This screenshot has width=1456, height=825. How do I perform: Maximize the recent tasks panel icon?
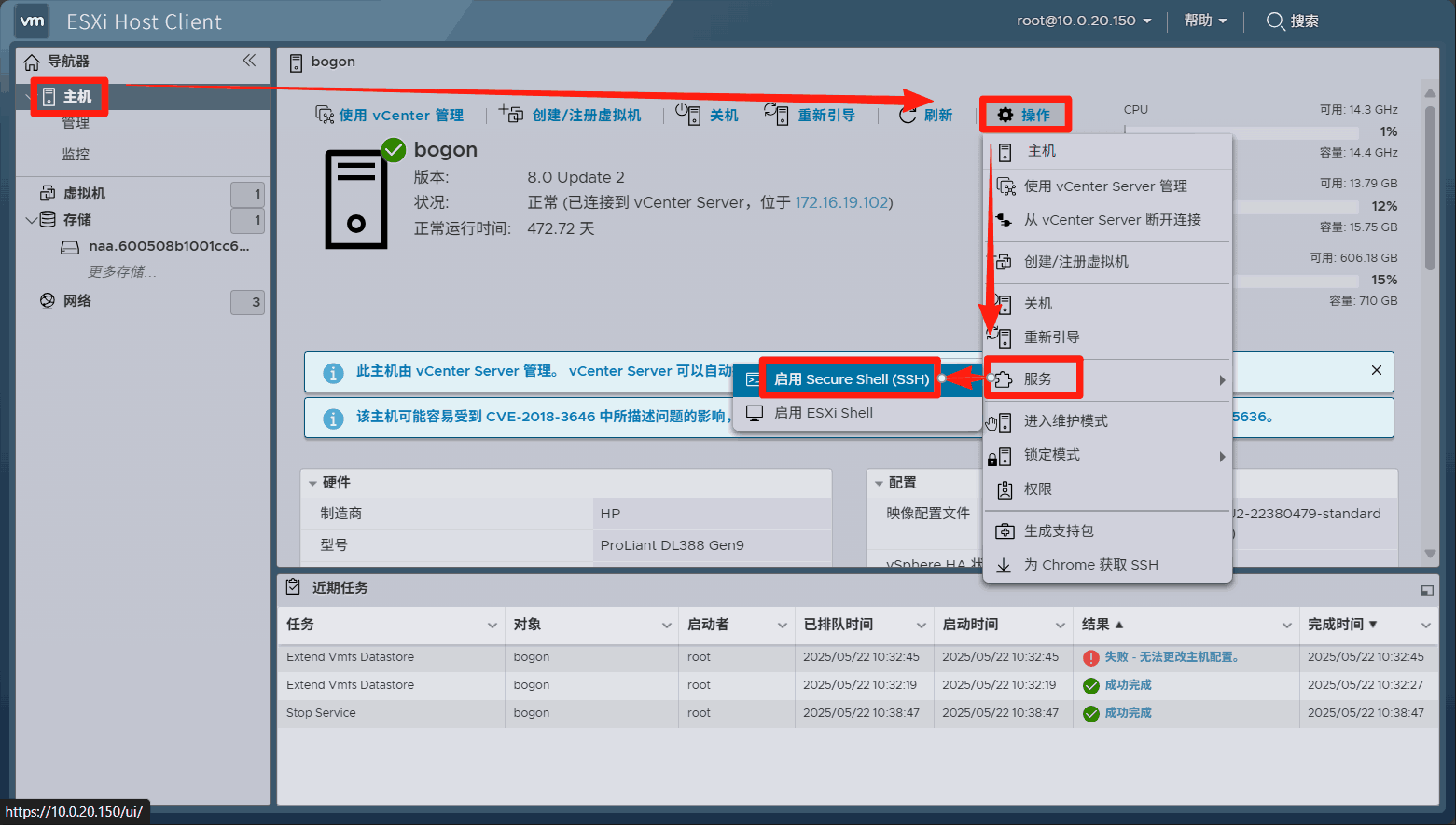(x=1427, y=590)
